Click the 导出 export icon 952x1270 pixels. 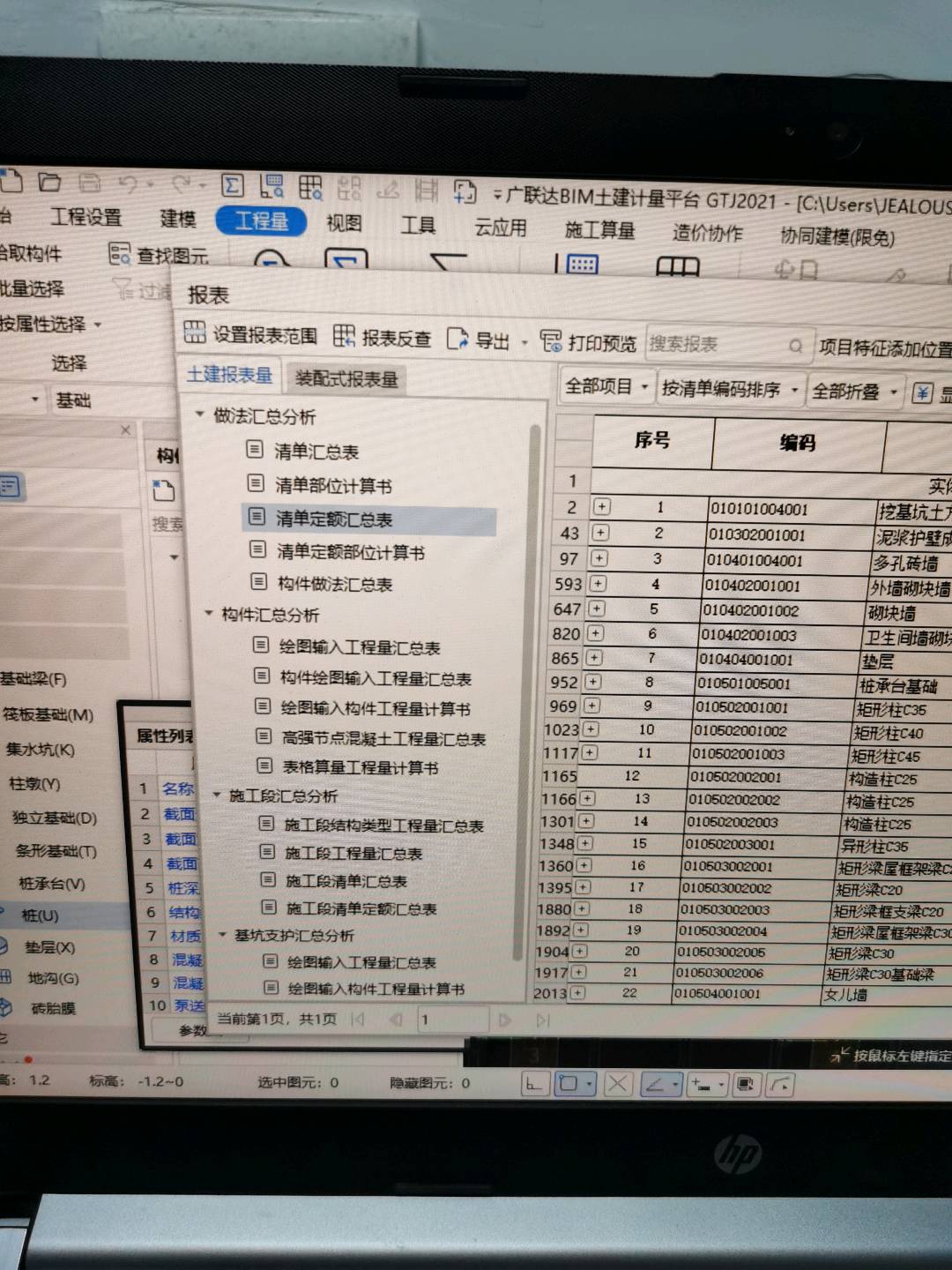457,340
